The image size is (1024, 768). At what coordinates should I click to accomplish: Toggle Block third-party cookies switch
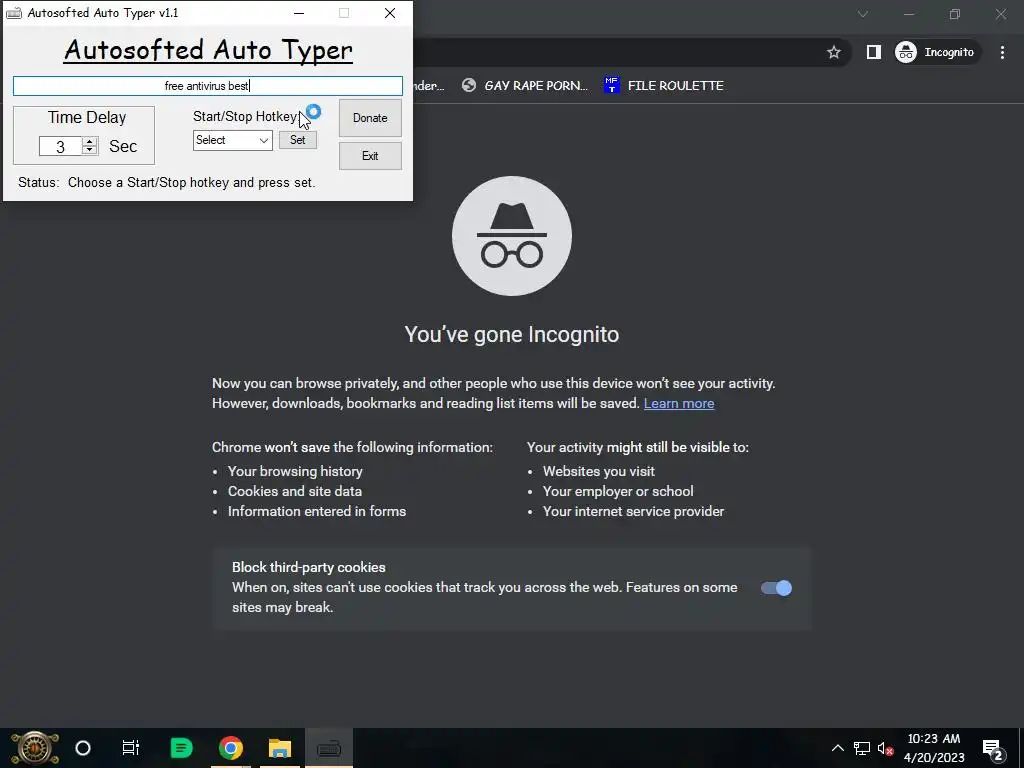click(776, 588)
